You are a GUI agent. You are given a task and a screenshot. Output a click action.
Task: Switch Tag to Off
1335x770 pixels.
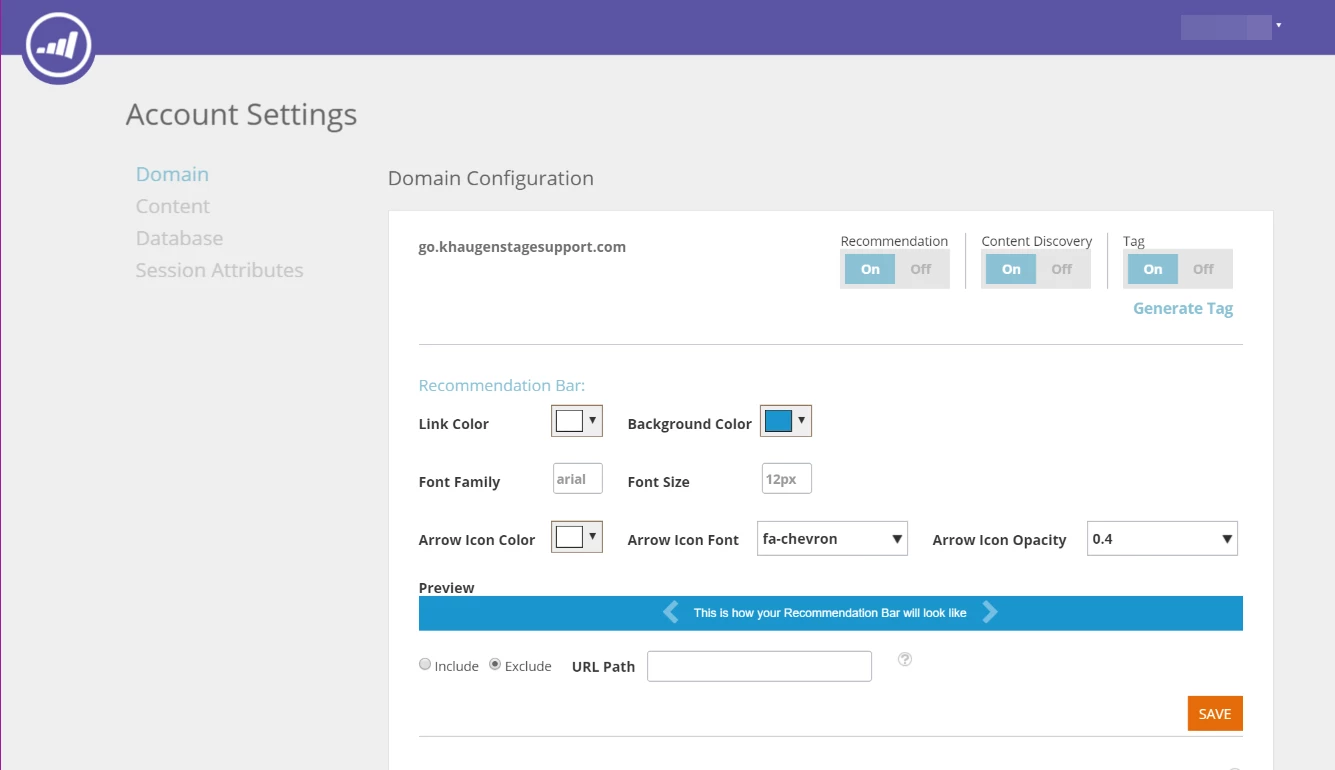pos(1204,269)
